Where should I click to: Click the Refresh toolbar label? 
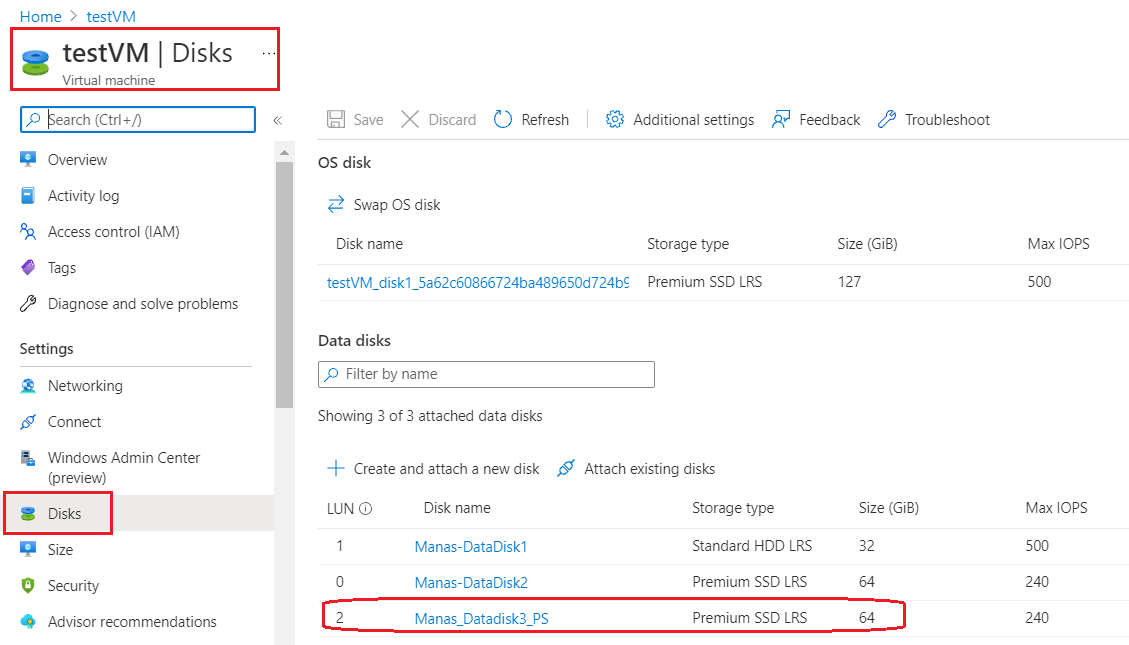click(545, 119)
